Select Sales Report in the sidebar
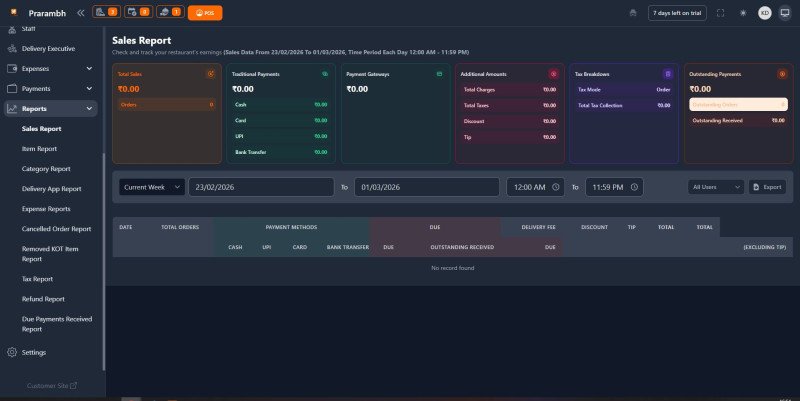Screen dimensions: 800x401 click(x=41, y=129)
